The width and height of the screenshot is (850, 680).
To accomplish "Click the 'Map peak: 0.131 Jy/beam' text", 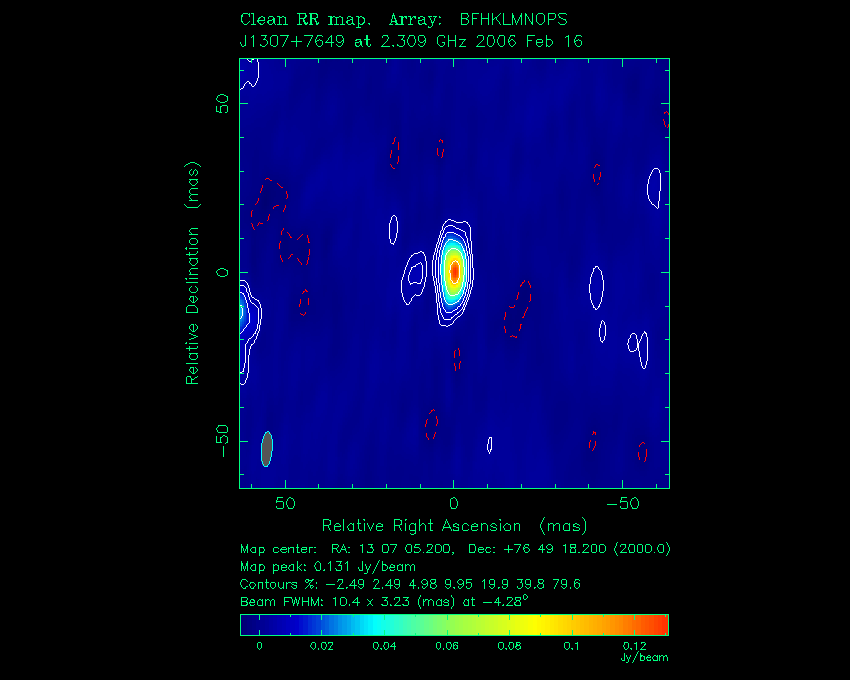I will click(x=328, y=567).
